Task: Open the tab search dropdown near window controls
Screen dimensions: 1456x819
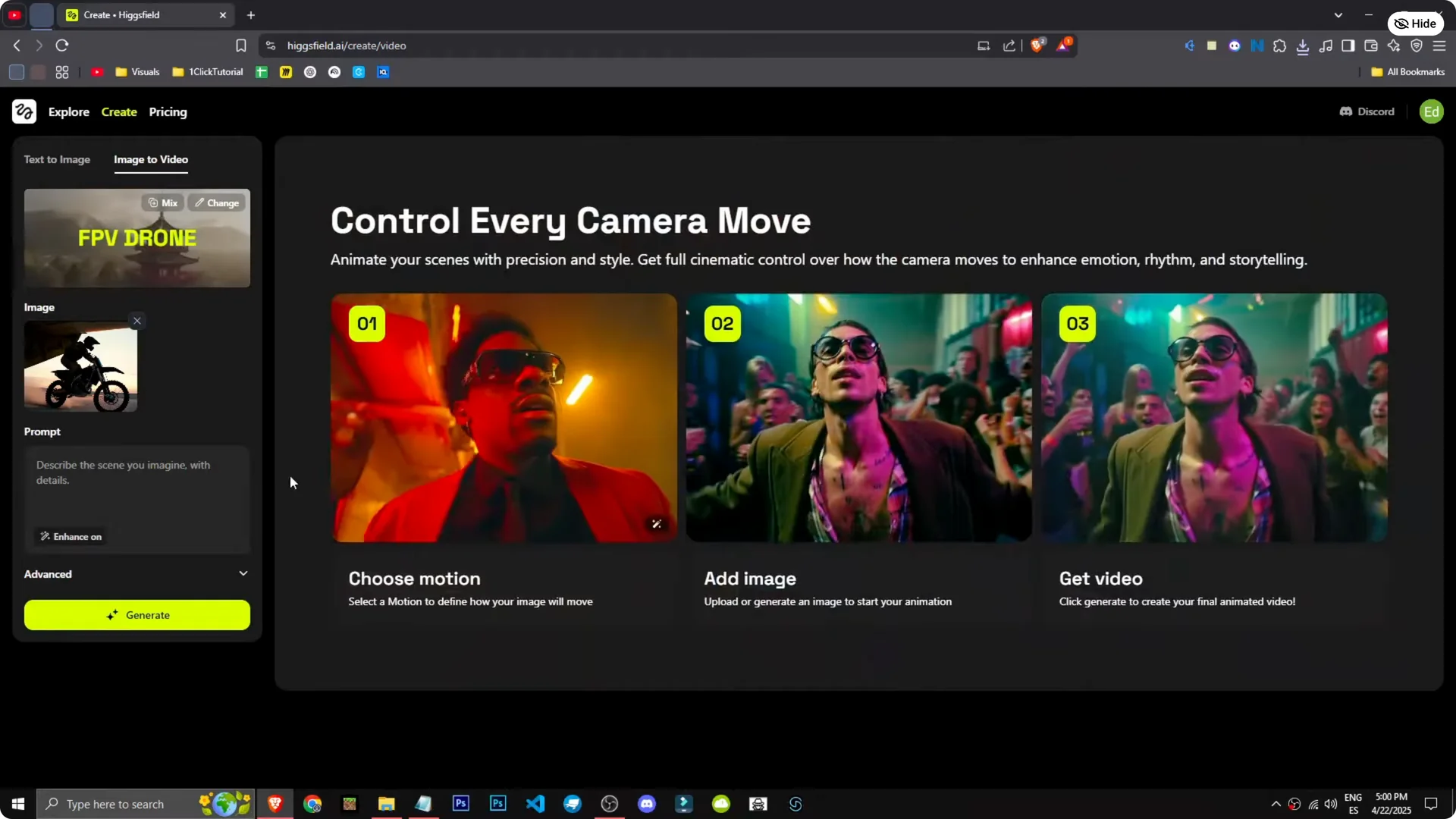Action: (x=1338, y=14)
